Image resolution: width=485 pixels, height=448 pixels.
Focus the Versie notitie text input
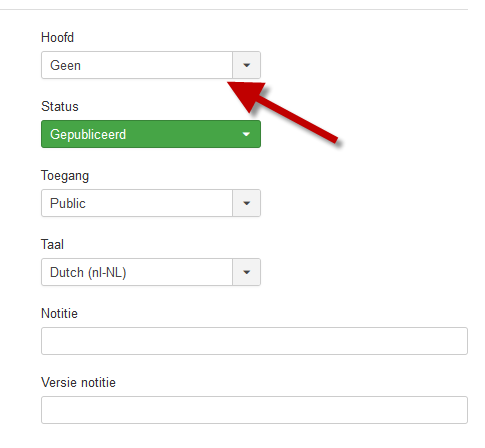[x=254, y=410]
